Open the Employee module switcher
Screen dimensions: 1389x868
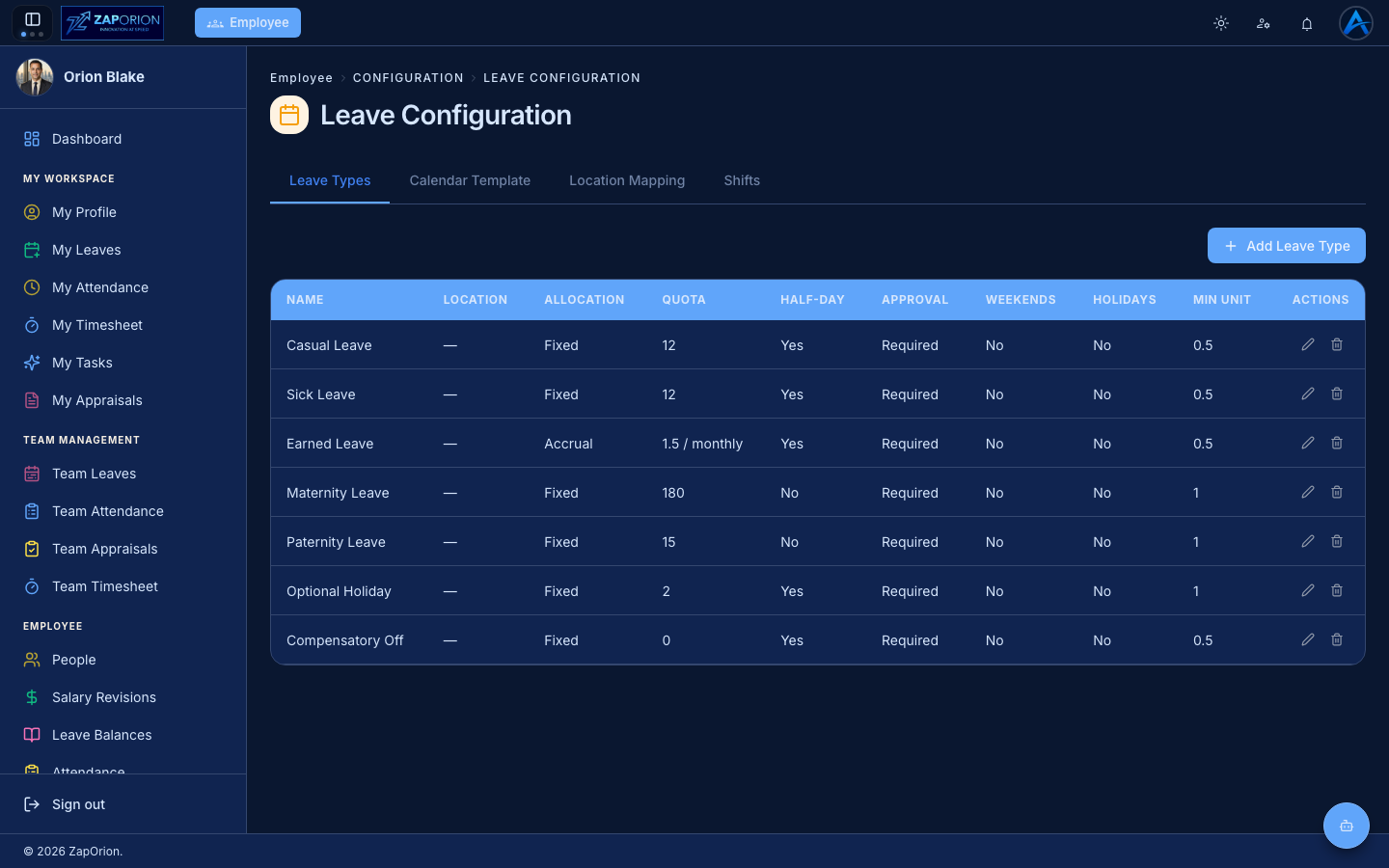click(248, 22)
